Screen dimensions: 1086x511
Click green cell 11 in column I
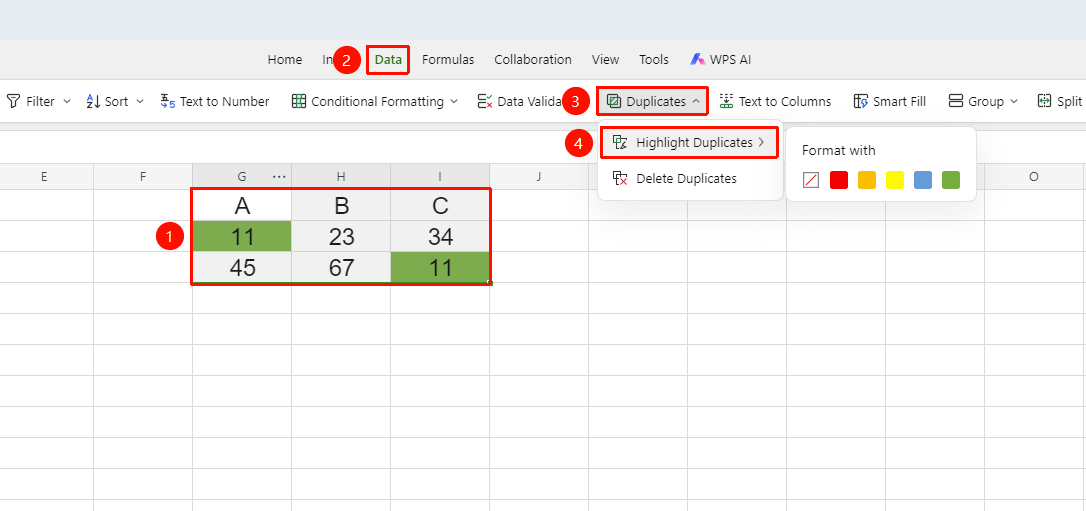(x=440, y=267)
